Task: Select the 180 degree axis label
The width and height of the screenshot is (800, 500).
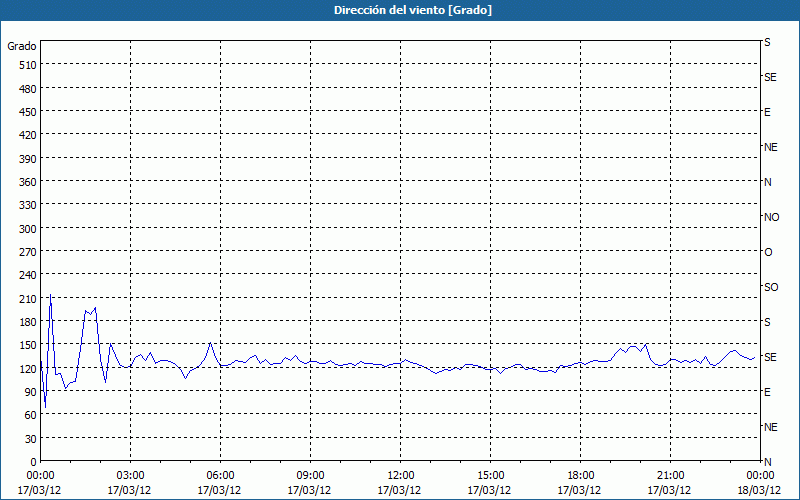Action: [x=28, y=322]
